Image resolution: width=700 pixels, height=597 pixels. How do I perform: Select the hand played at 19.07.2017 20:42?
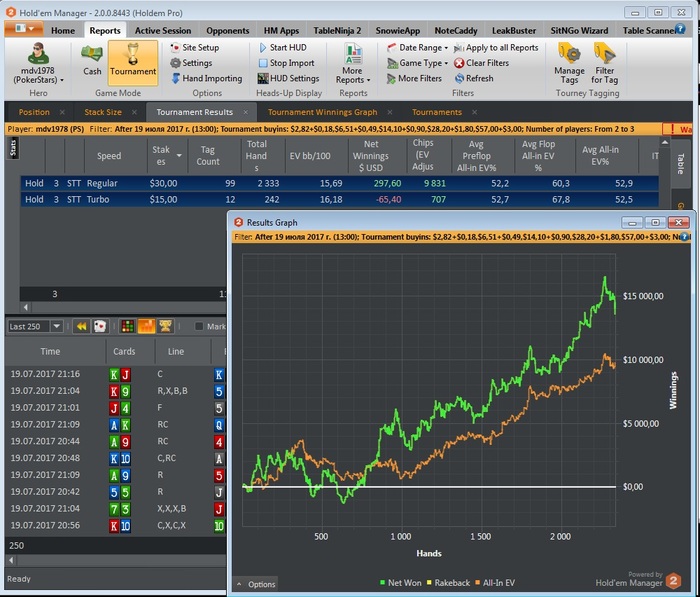pyautogui.click(x=115, y=492)
